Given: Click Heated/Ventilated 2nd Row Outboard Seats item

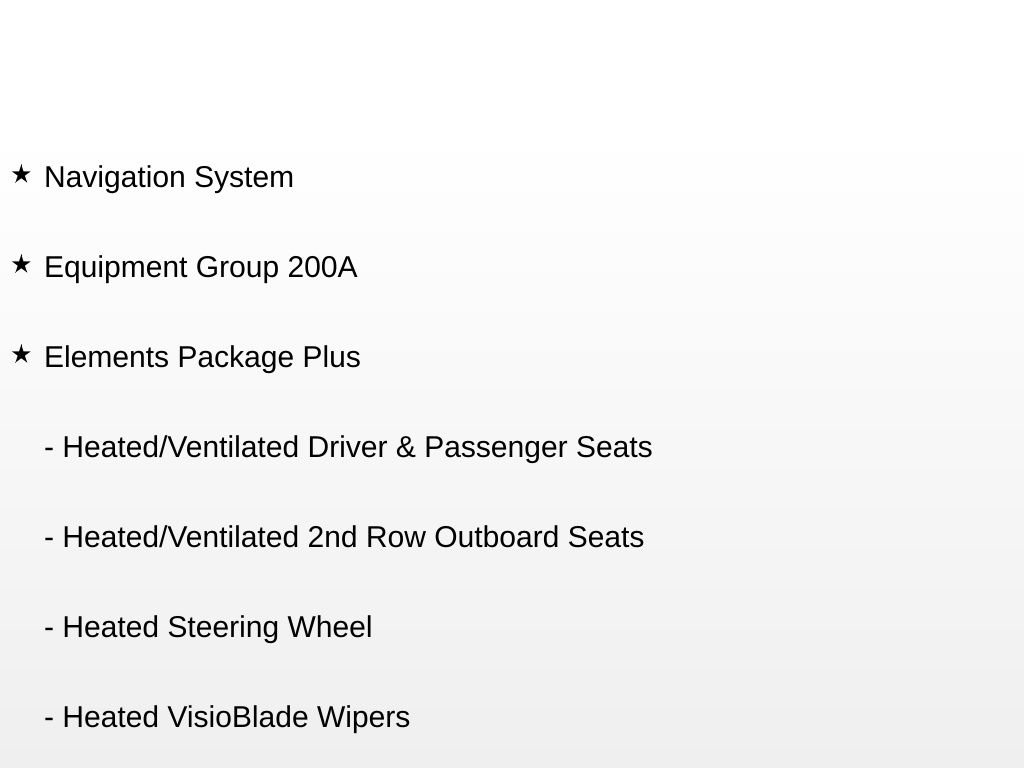Looking at the screenshot, I should click(344, 537).
